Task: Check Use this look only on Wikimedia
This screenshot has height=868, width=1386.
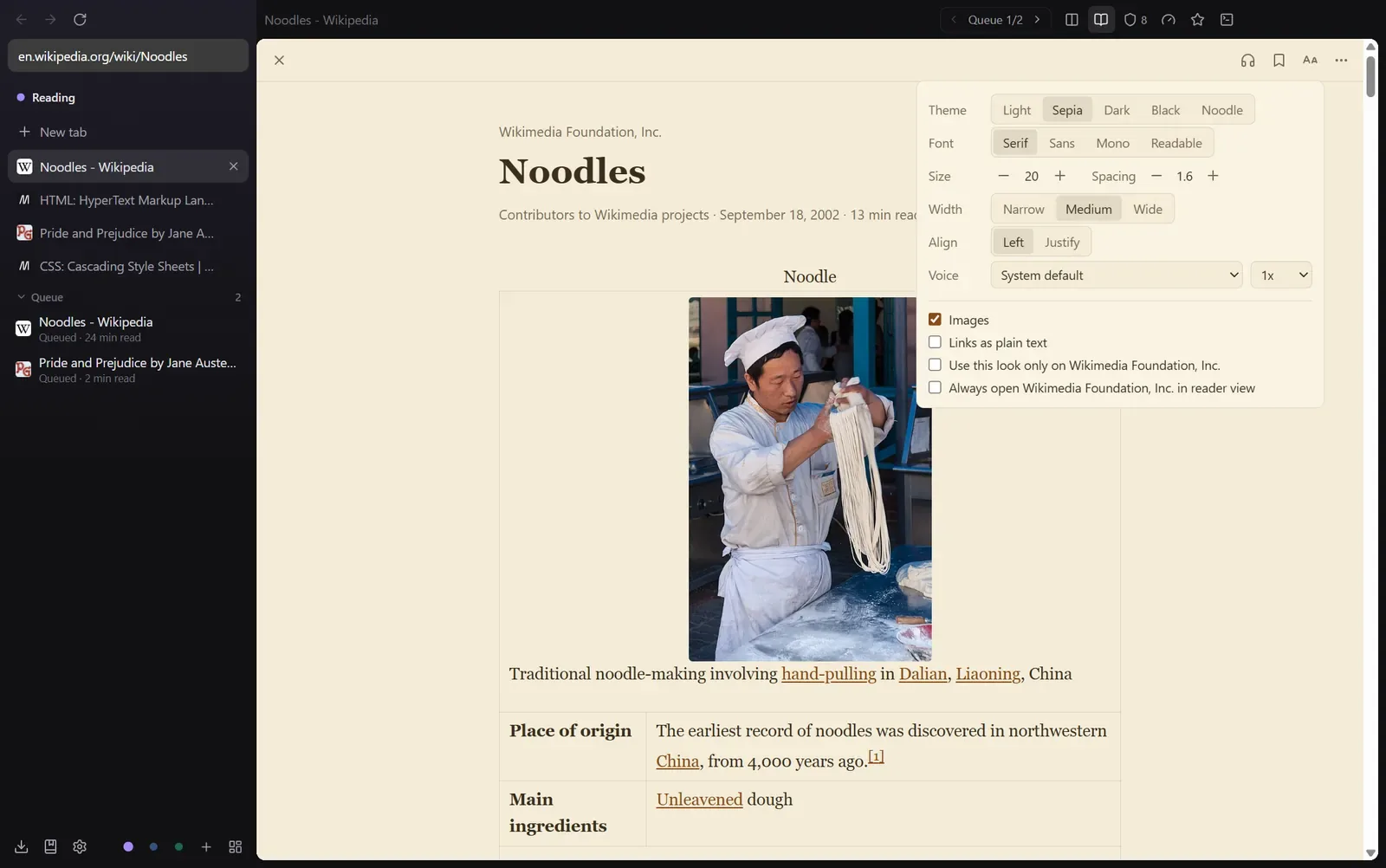Action: click(x=935, y=365)
